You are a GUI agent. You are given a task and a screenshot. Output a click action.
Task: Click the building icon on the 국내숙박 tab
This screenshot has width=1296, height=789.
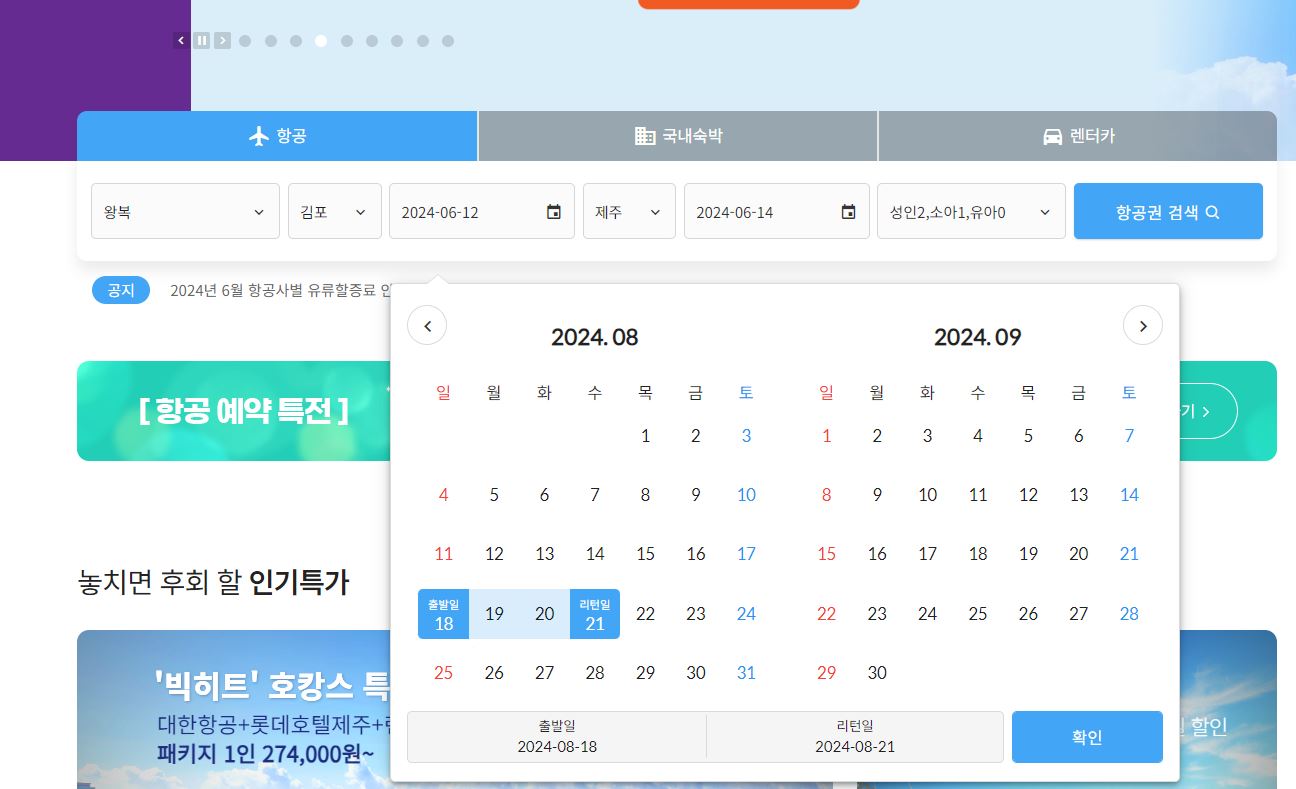click(x=644, y=136)
